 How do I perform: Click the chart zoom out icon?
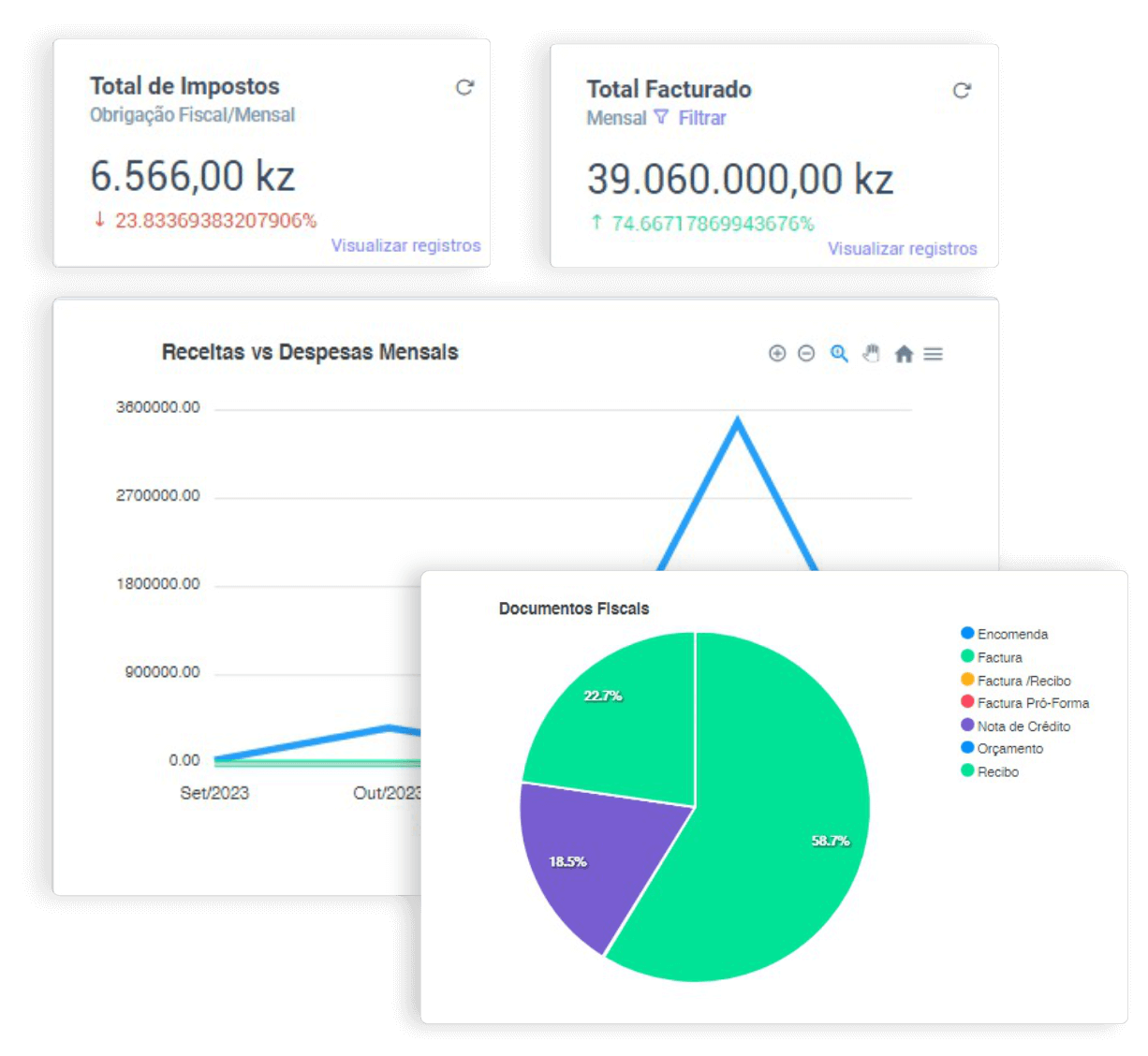coord(806,353)
